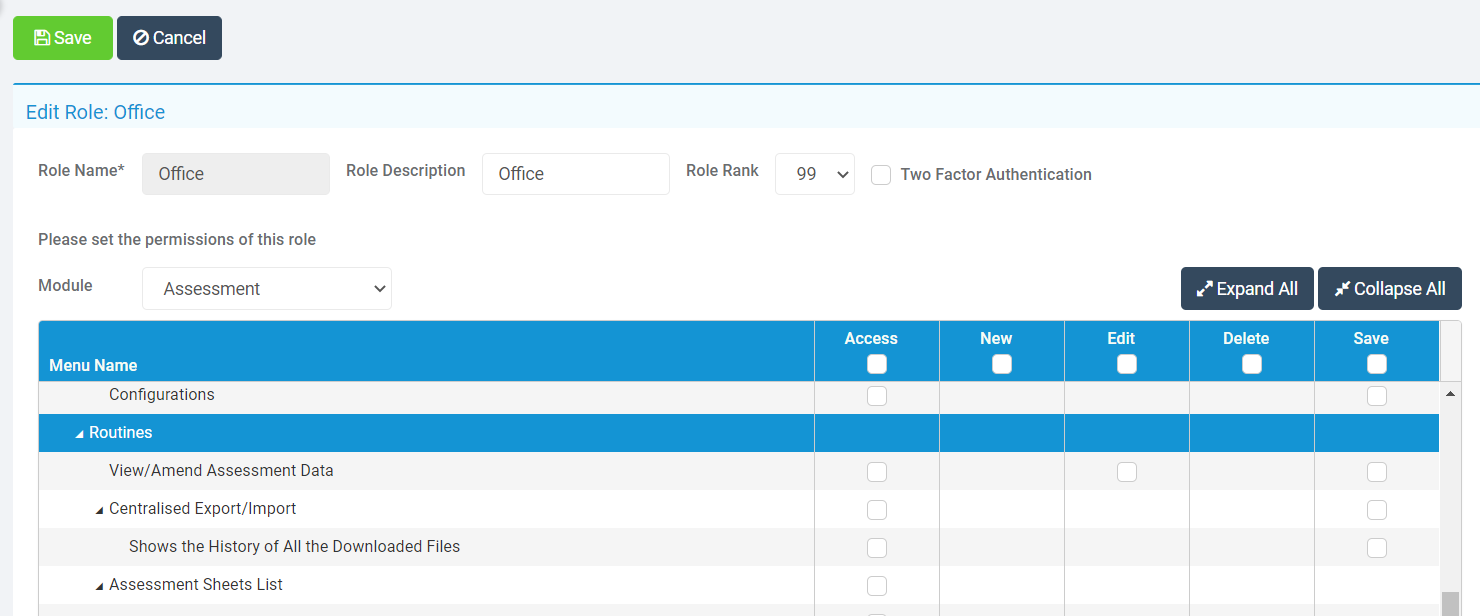The width and height of the screenshot is (1480, 616).
Task: Check the Delete column header checkbox
Action: (x=1251, y=364)
